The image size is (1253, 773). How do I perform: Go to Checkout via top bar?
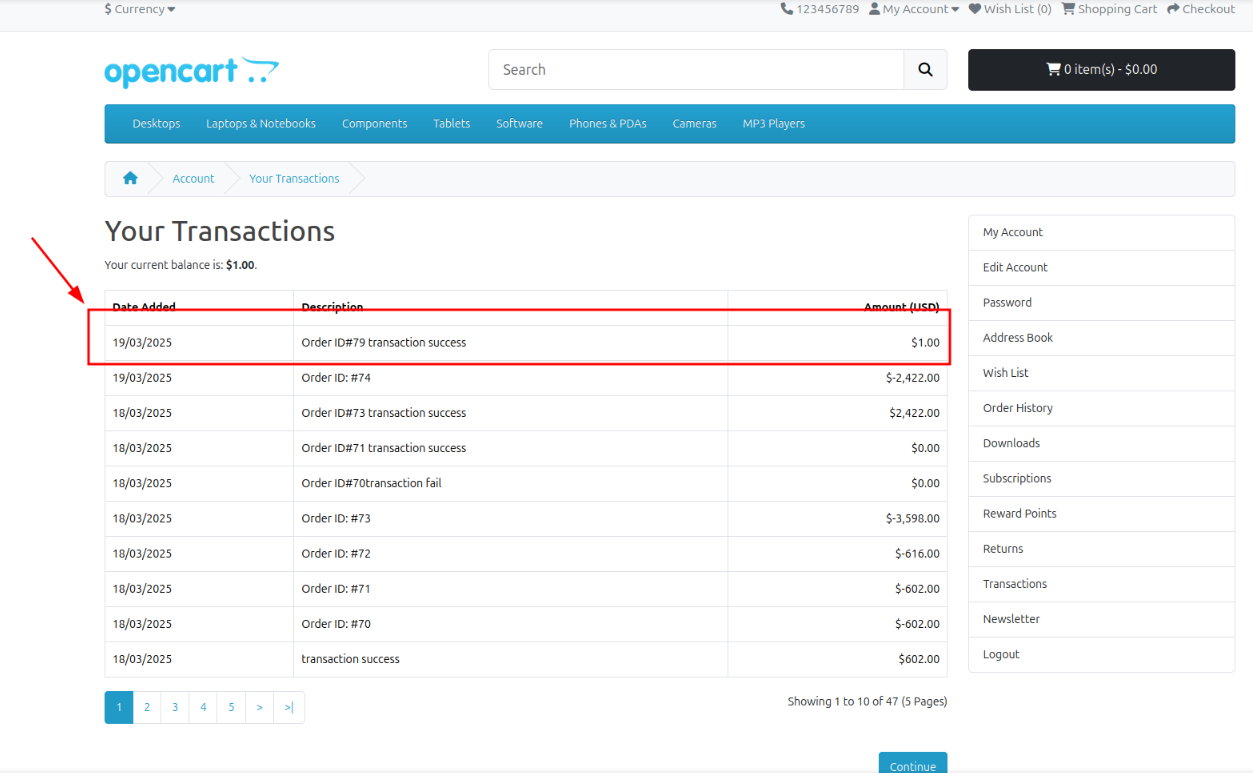(1200, 9)
